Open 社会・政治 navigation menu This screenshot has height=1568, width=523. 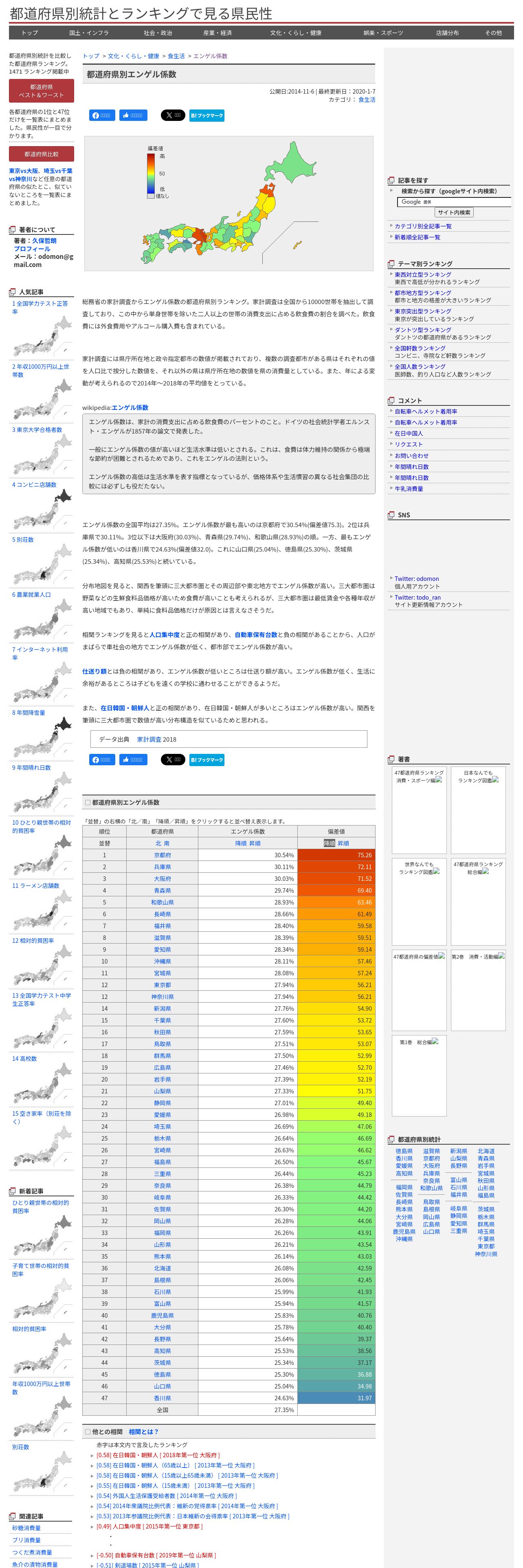[158, 33]
